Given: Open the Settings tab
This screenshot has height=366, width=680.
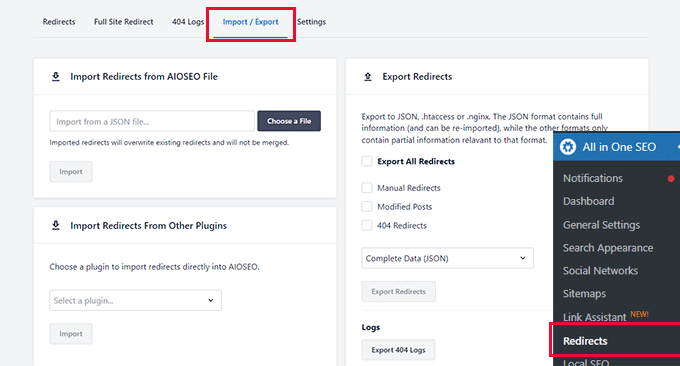Looking at the screenshot, I should click(x=311, y=22).
